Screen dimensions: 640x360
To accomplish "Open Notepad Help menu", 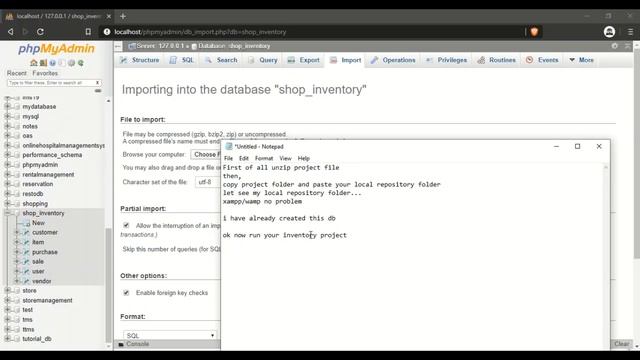I will coord(304,158).
